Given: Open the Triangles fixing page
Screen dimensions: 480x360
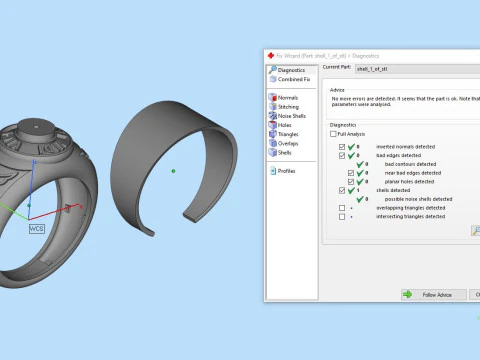Looking at the screenshot, I should pyautogui.click(x=288, y=134).
